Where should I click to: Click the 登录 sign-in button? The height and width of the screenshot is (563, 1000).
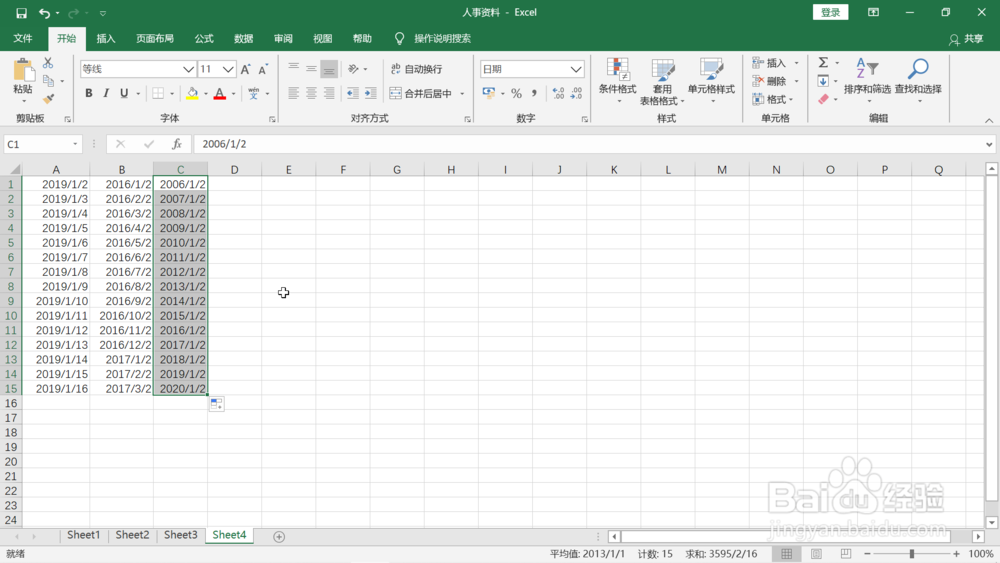point(830,12)
